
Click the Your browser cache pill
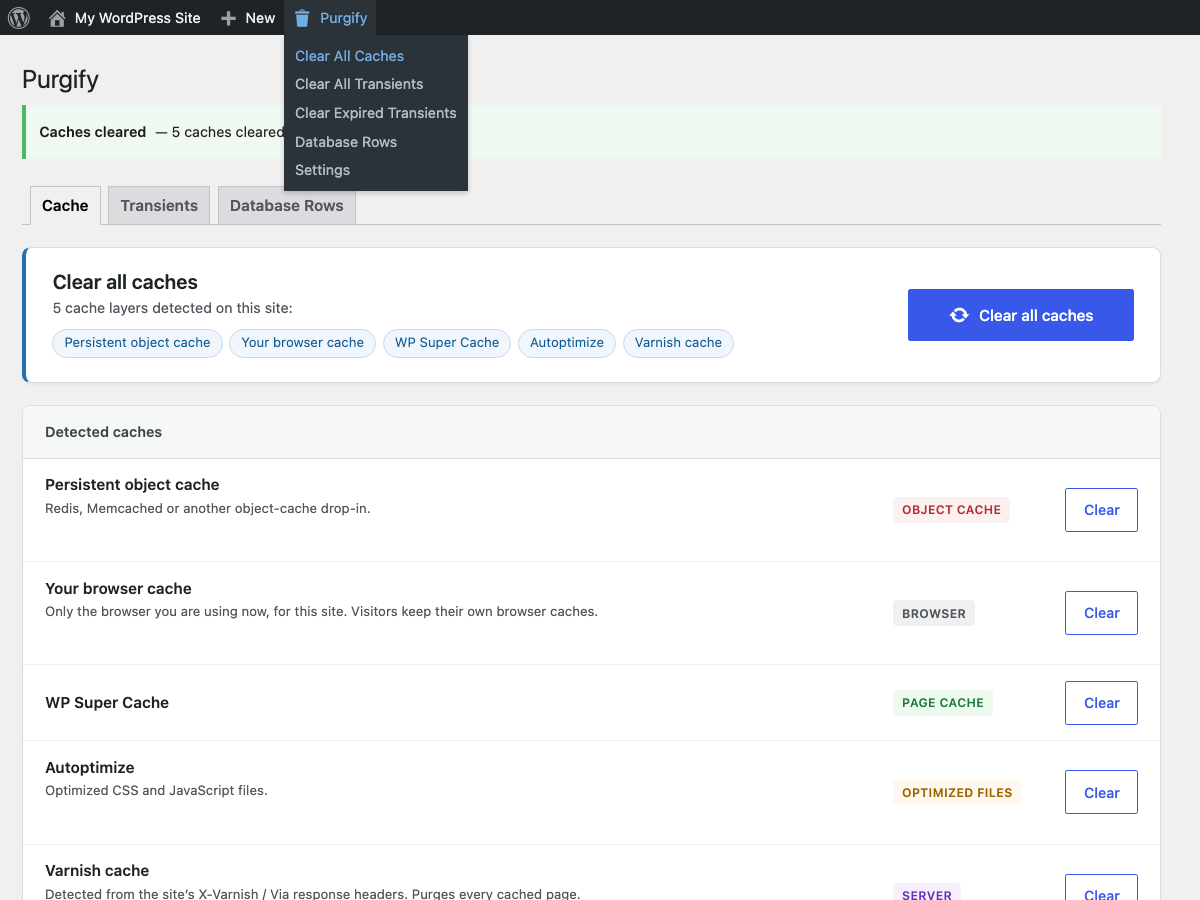302,343
